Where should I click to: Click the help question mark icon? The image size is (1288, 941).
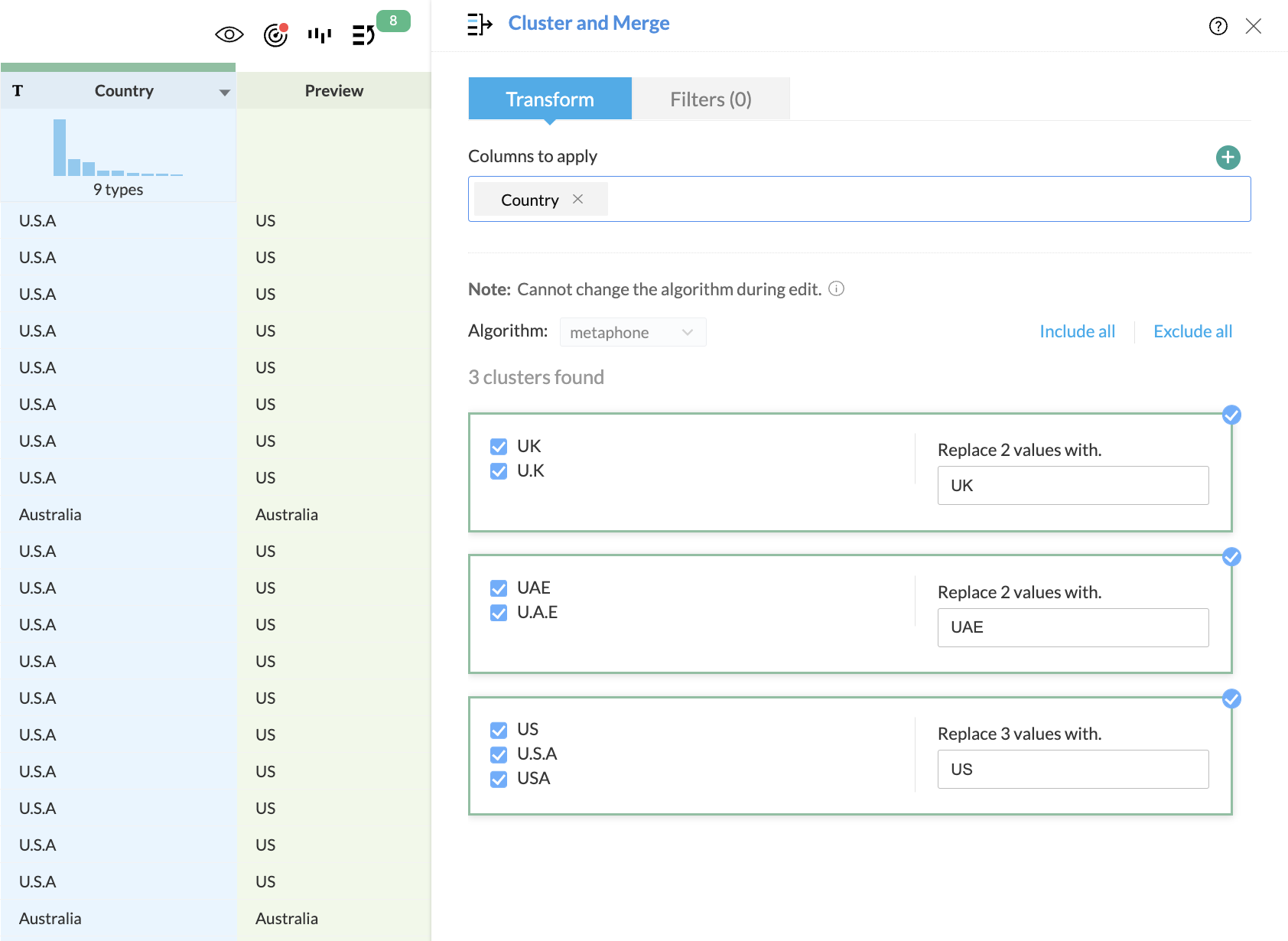1218,27
